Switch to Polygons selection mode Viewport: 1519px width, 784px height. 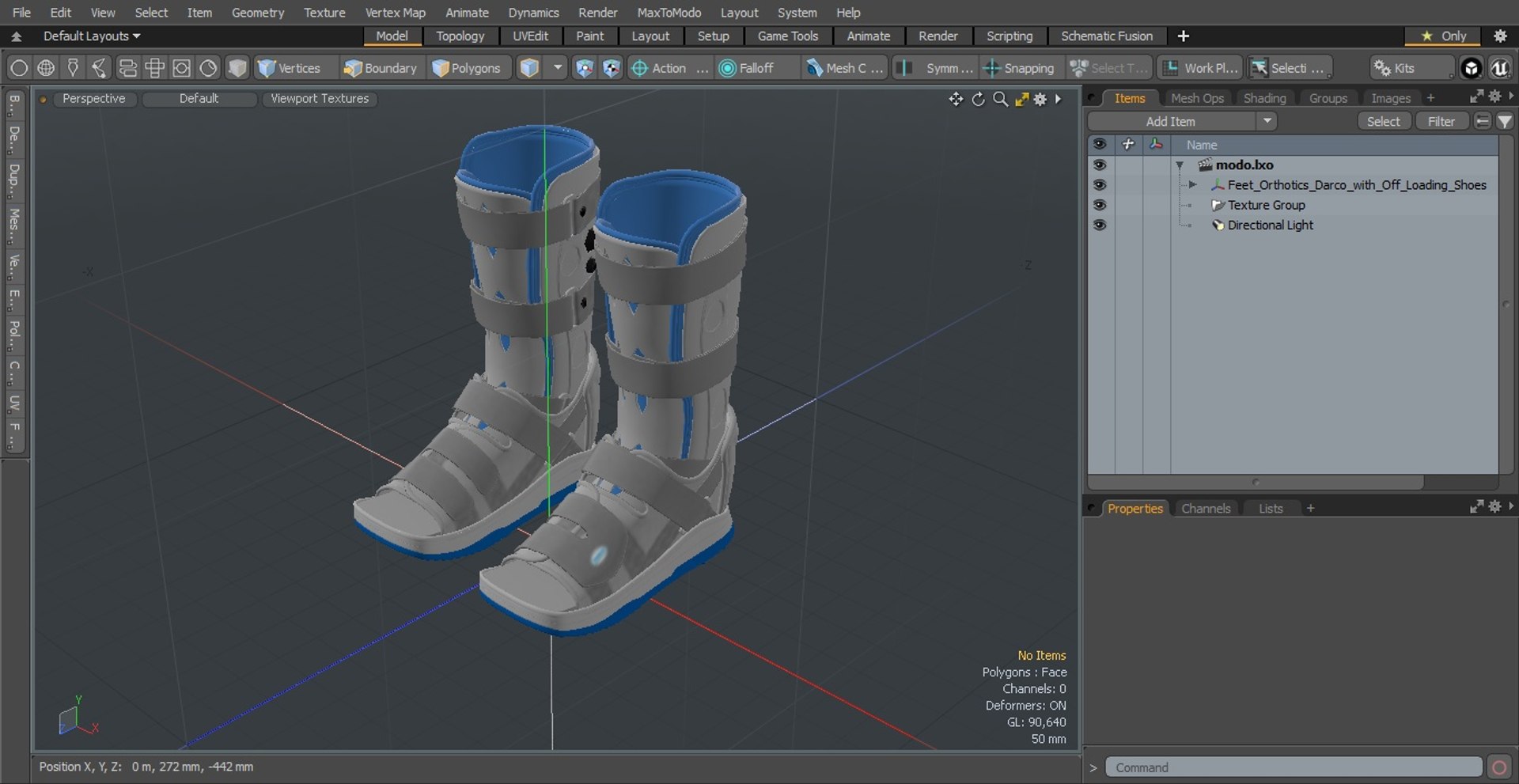pyautogui.click(x=467, y=68)
